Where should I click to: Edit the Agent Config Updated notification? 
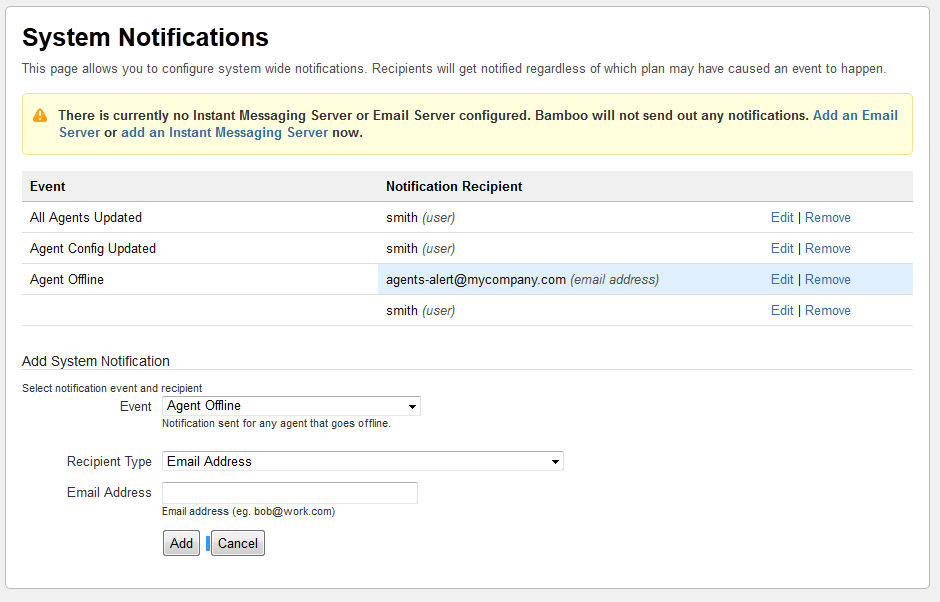click(x=782, y=249)
